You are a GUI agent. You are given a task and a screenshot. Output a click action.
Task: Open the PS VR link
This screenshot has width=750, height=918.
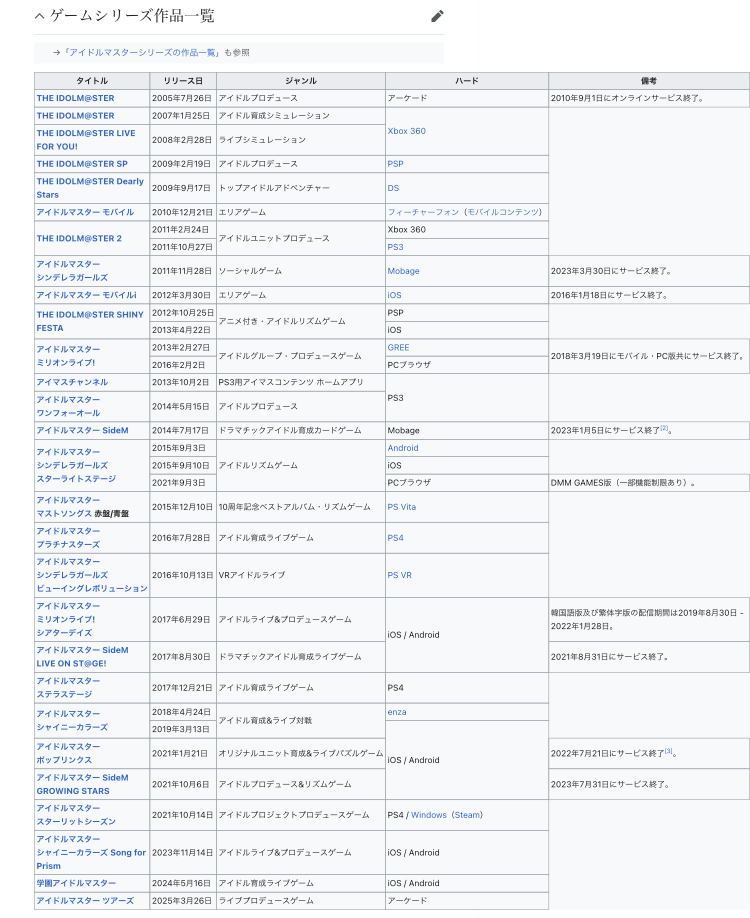point(399,575)
